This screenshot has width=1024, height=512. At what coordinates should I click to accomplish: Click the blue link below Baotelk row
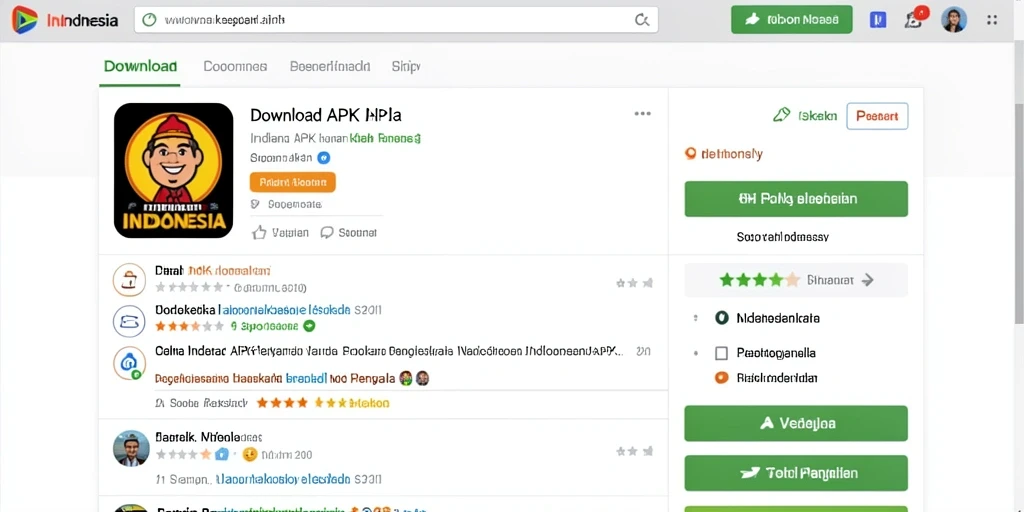click(282, 479)
